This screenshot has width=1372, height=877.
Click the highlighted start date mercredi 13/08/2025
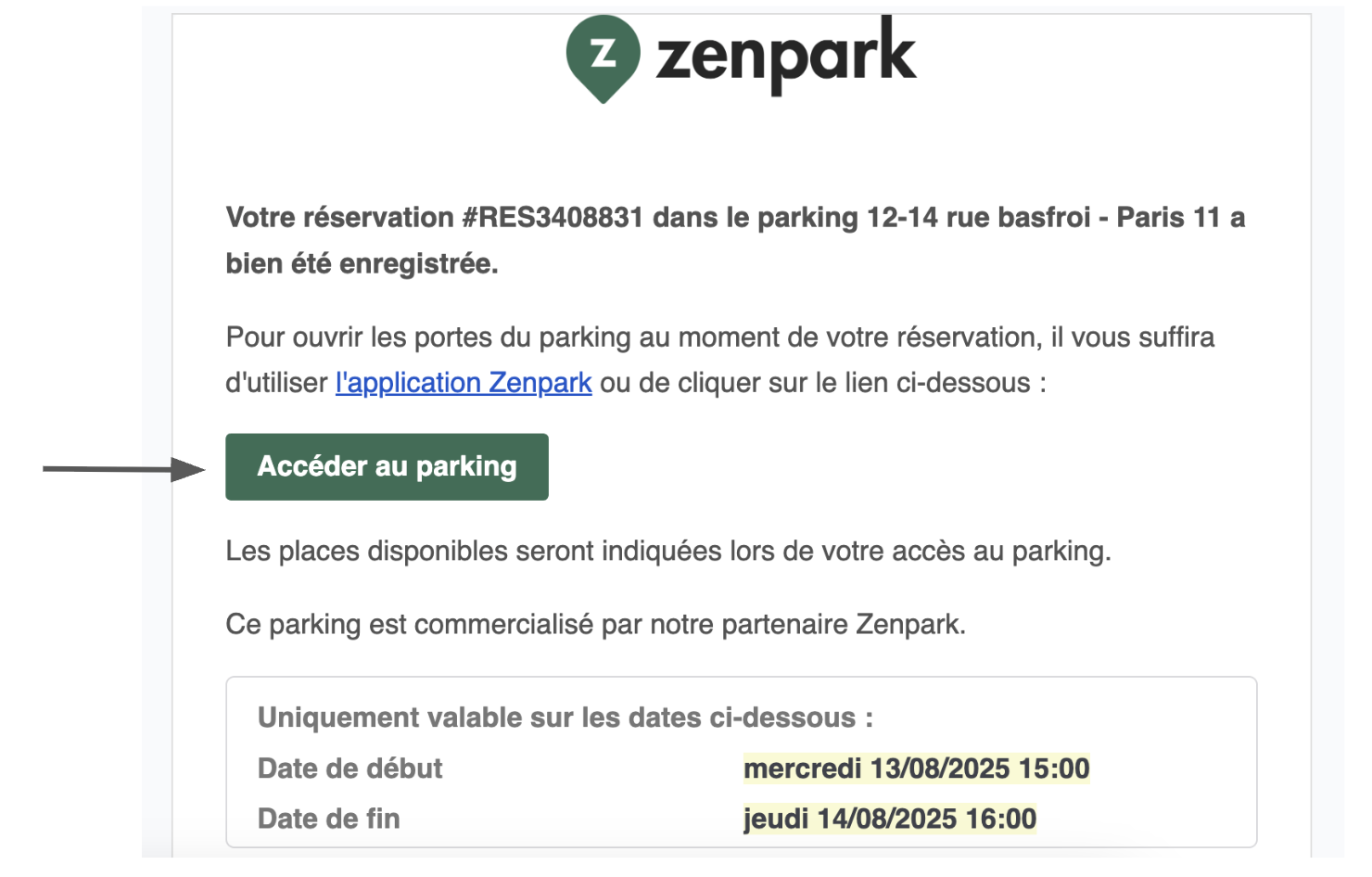(x=916, y=769)
